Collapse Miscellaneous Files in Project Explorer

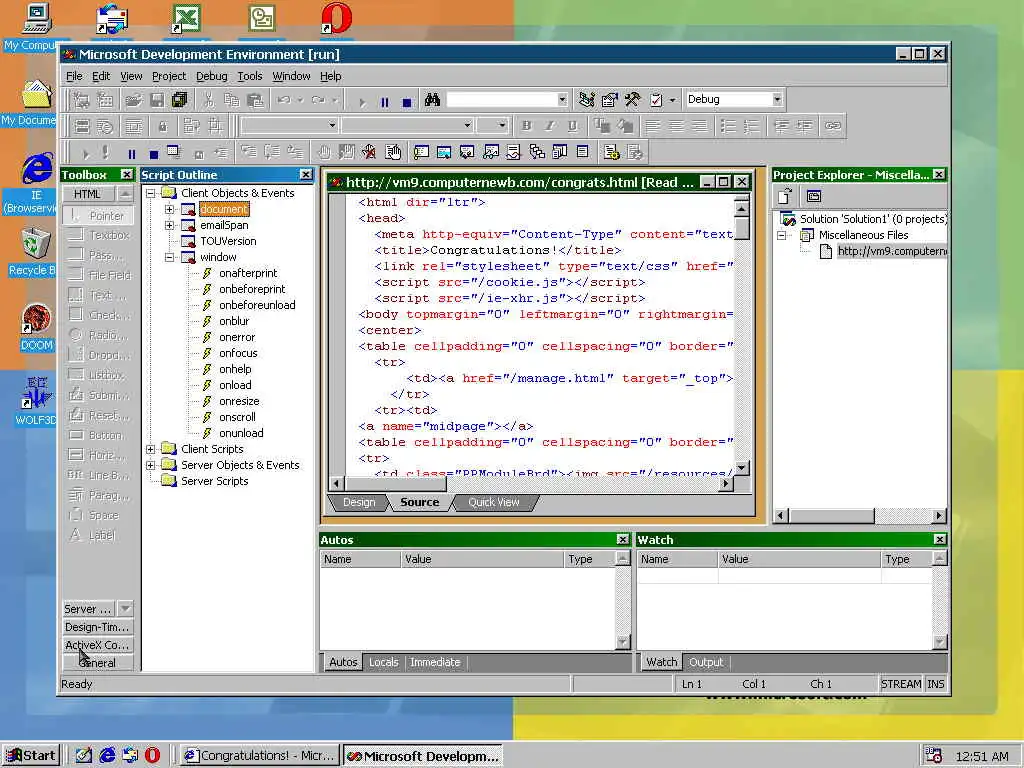point(782,235)
